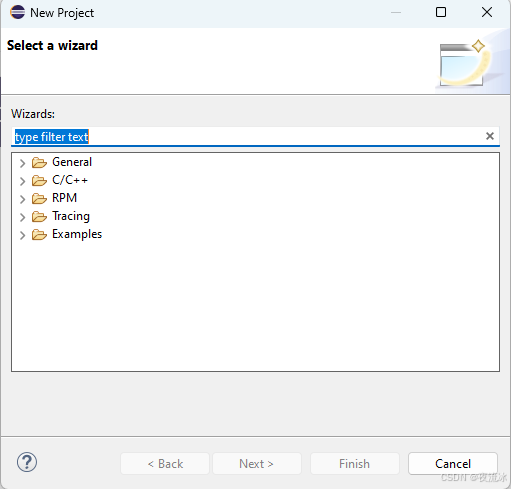Image resolution: width=511 pixels, height=489 pixels.
Task: Click the < Back button
Action: 165,463
